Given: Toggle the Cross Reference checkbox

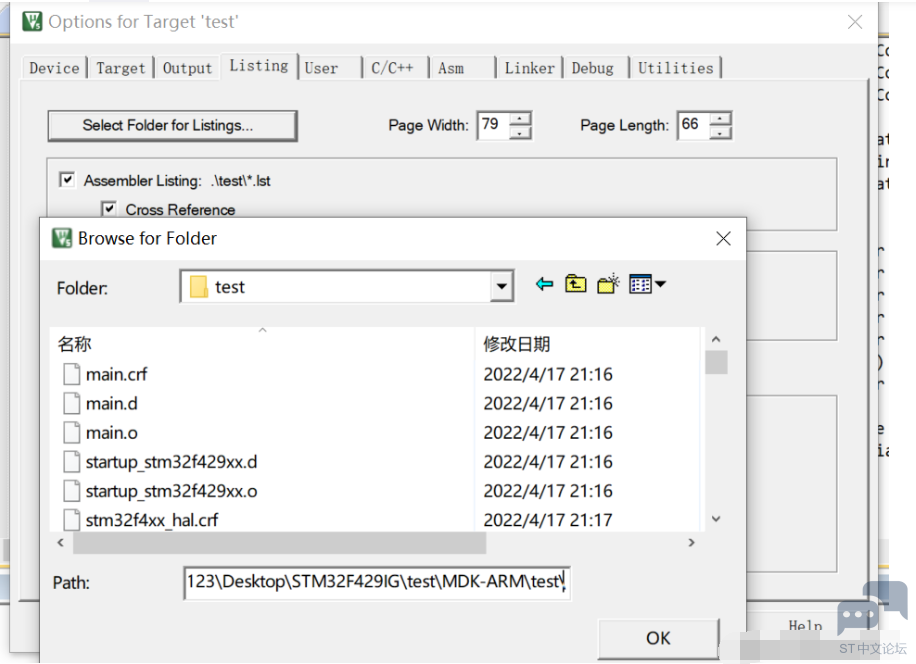Looking at the screenshot, I should click(109, 208).
